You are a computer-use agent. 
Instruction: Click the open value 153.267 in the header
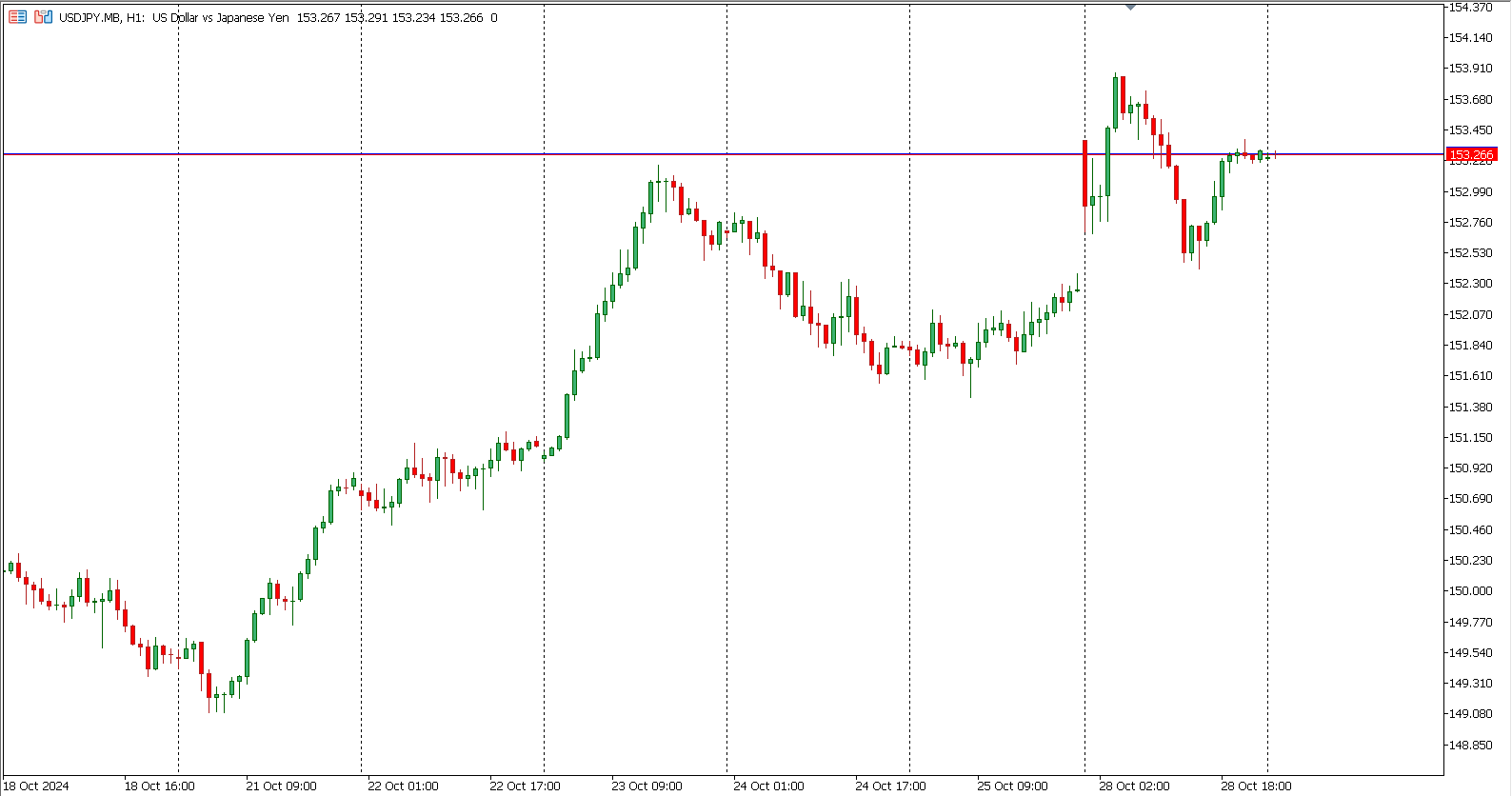click(x=318, y=17)
